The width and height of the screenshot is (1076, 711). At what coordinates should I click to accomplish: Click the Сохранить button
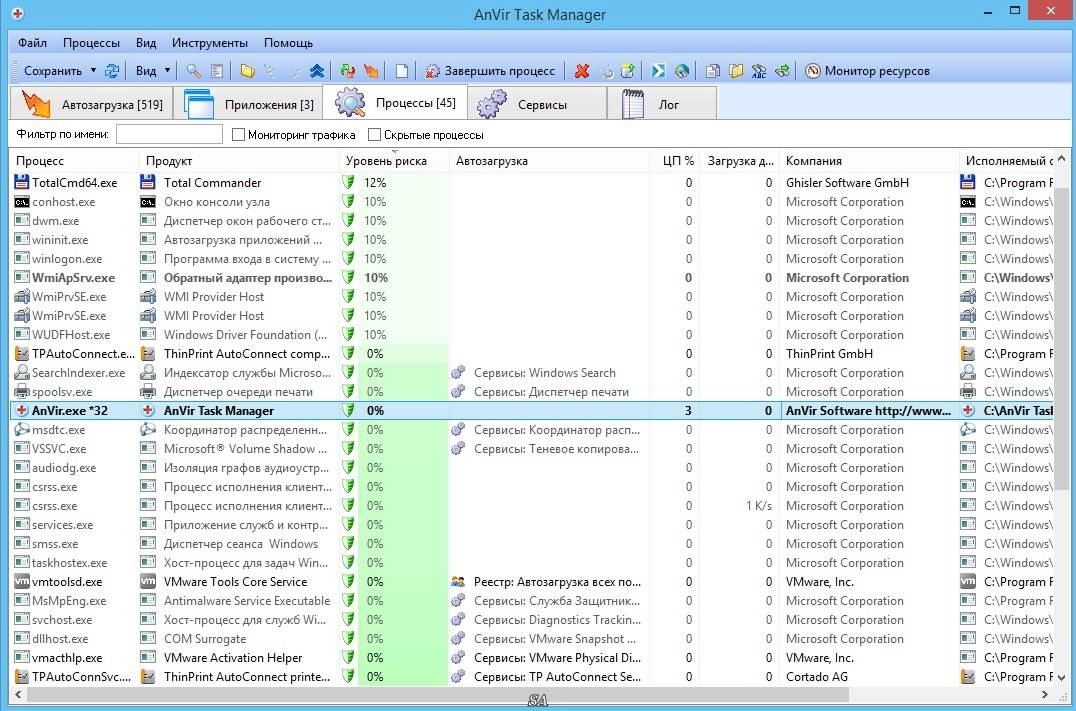pos(51,71)
